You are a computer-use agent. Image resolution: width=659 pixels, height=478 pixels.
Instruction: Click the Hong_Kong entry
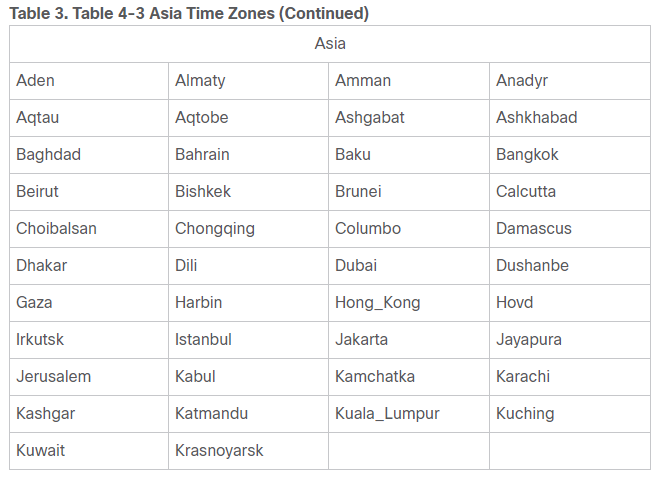tap(378, 303)
